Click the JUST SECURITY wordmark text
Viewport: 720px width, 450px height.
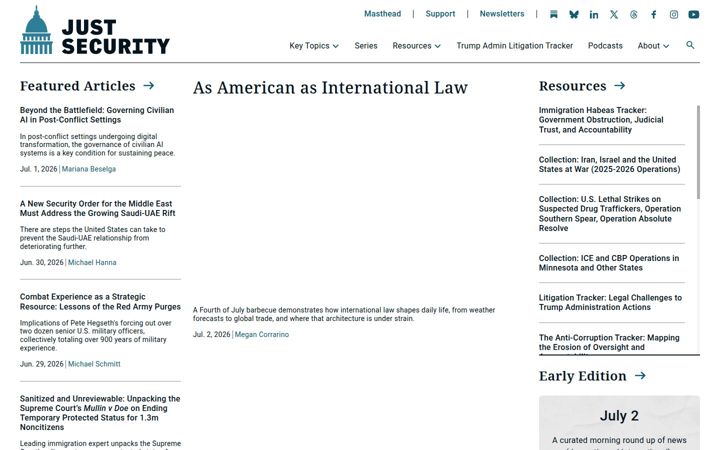point(116,37)
